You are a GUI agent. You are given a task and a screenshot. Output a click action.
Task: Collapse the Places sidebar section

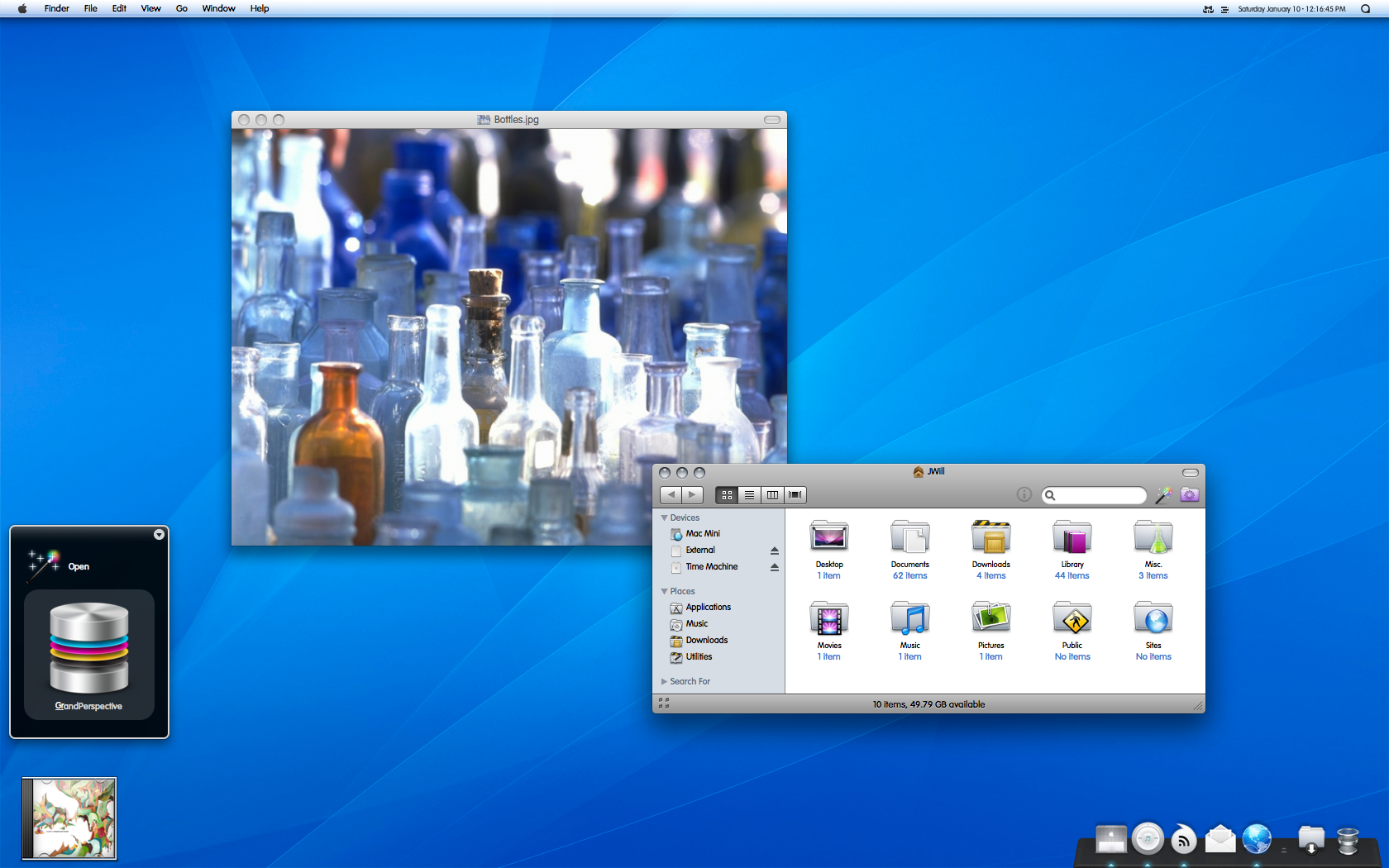click(x=664, y=591)
